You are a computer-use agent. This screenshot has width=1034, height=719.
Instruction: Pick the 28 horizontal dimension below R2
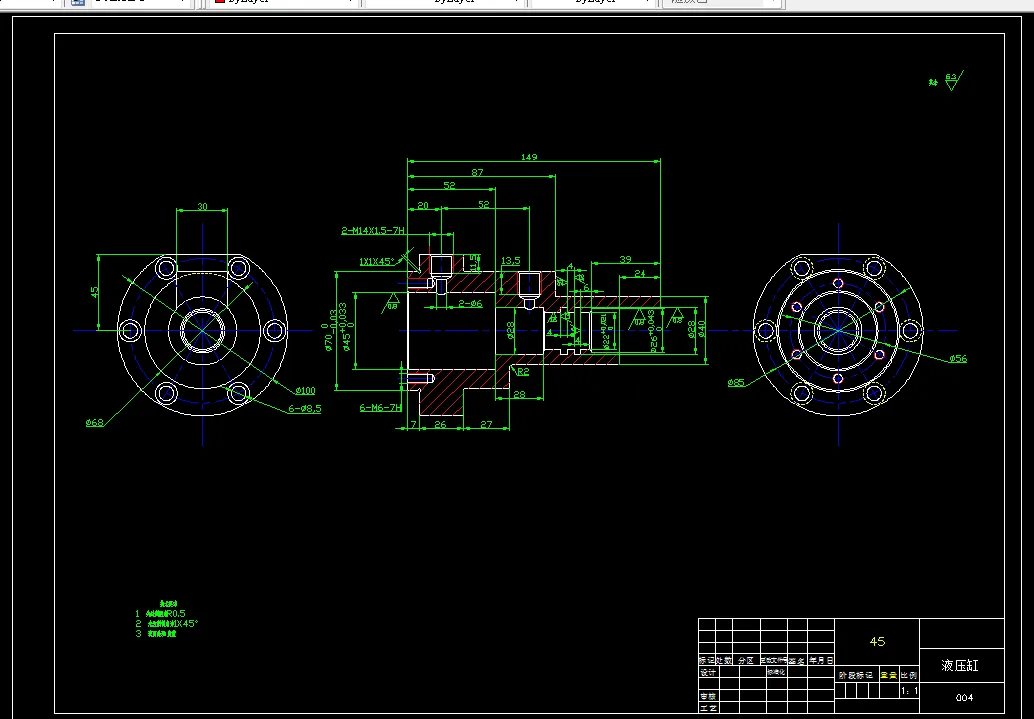[x=519, y=394]
